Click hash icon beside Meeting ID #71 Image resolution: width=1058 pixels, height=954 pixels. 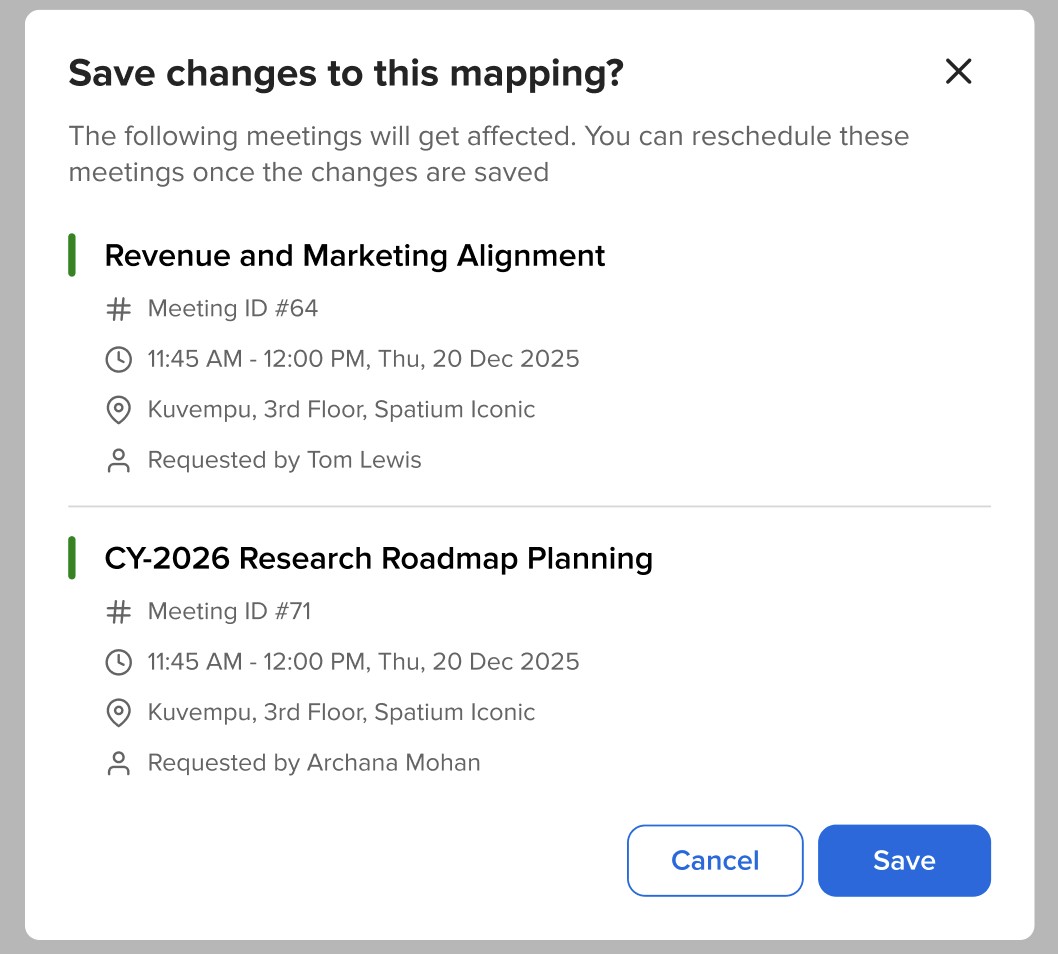click(119, 612)
